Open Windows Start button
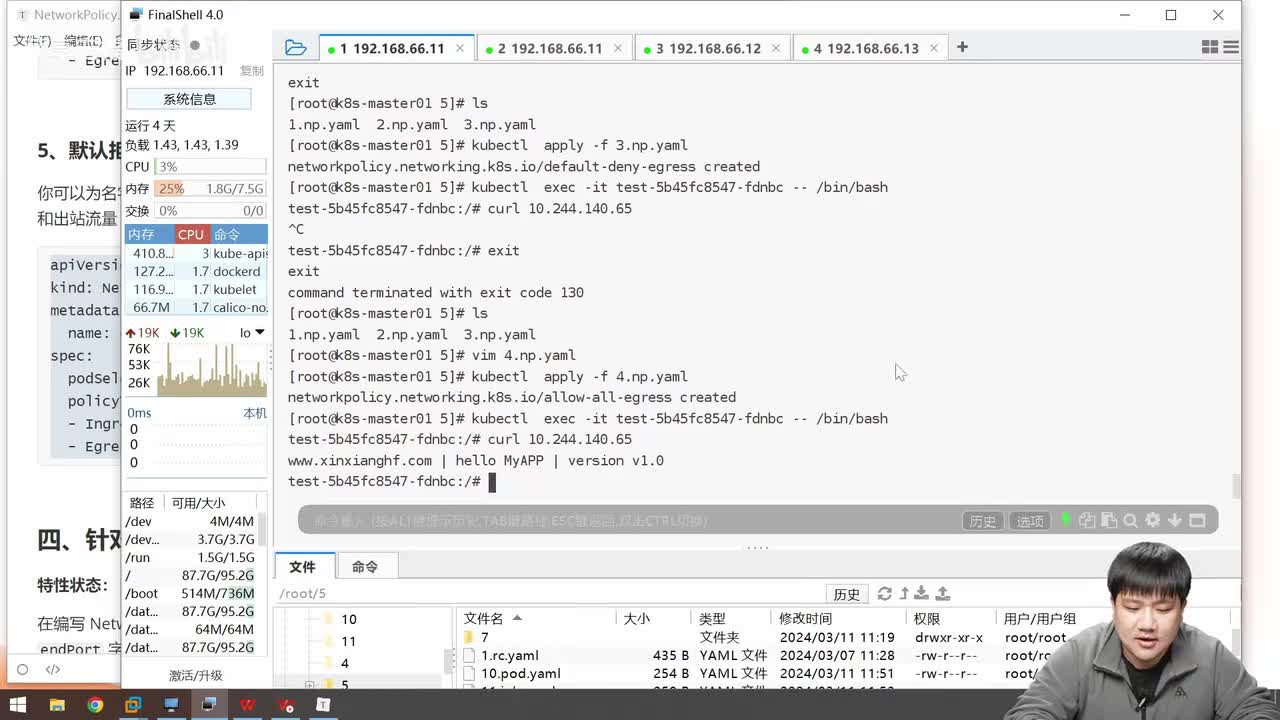 point(18,704)
